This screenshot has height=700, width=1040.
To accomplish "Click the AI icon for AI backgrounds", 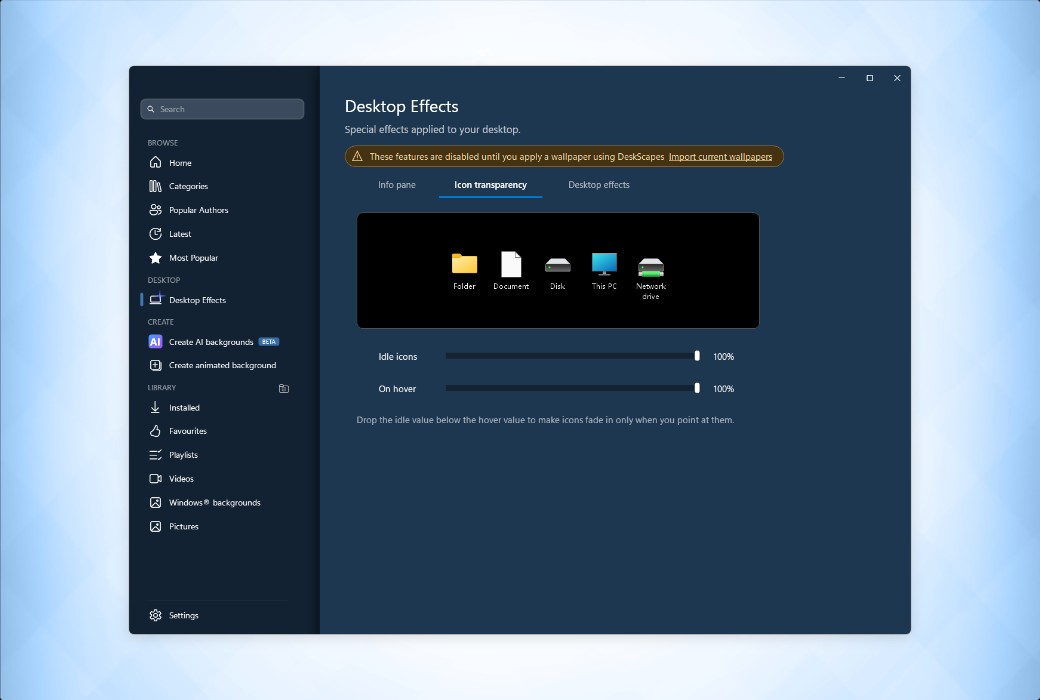I will coord(155,342).
